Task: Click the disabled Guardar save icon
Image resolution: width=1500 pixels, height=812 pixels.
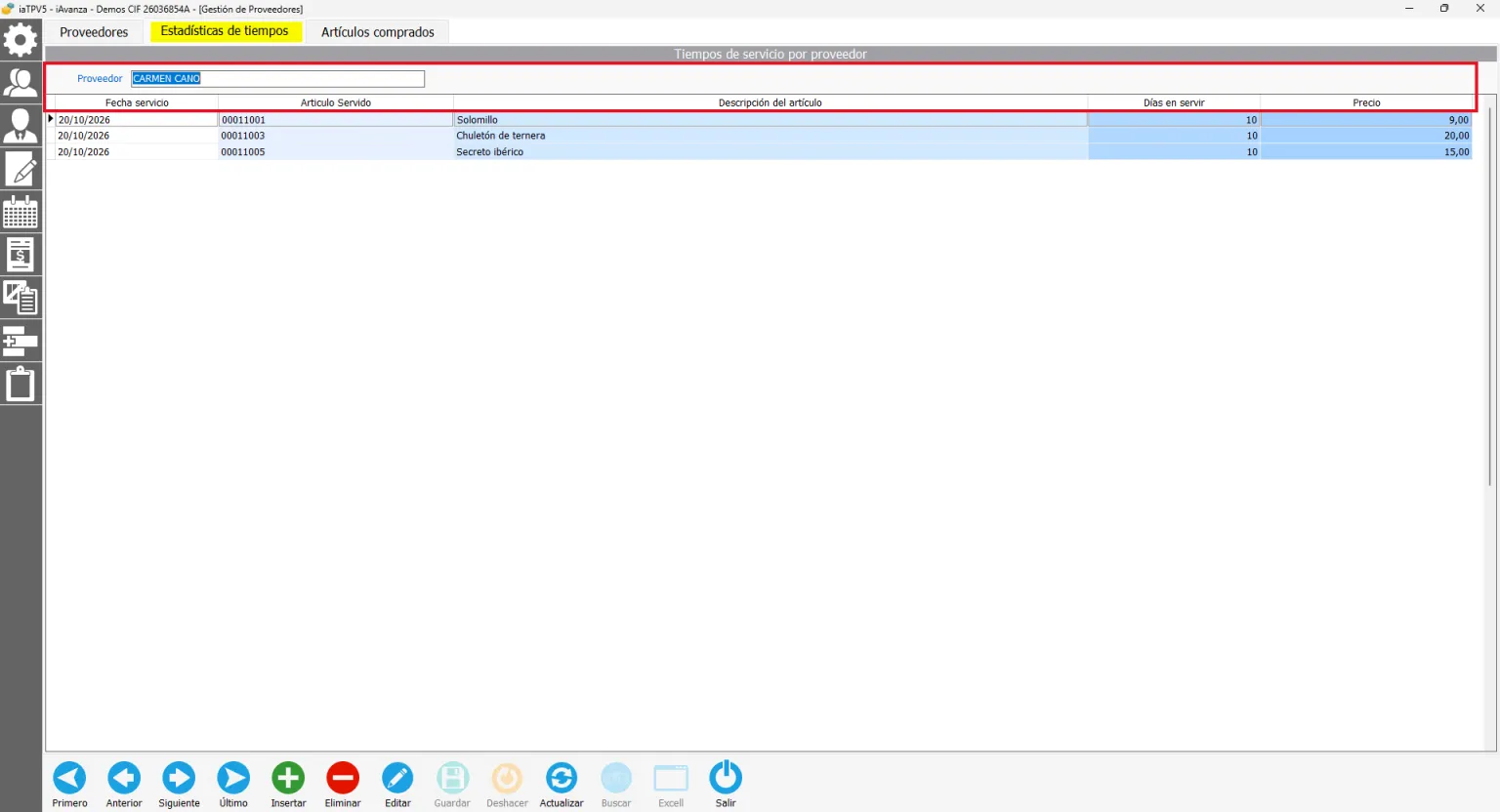Action: [x=452, y=785]
